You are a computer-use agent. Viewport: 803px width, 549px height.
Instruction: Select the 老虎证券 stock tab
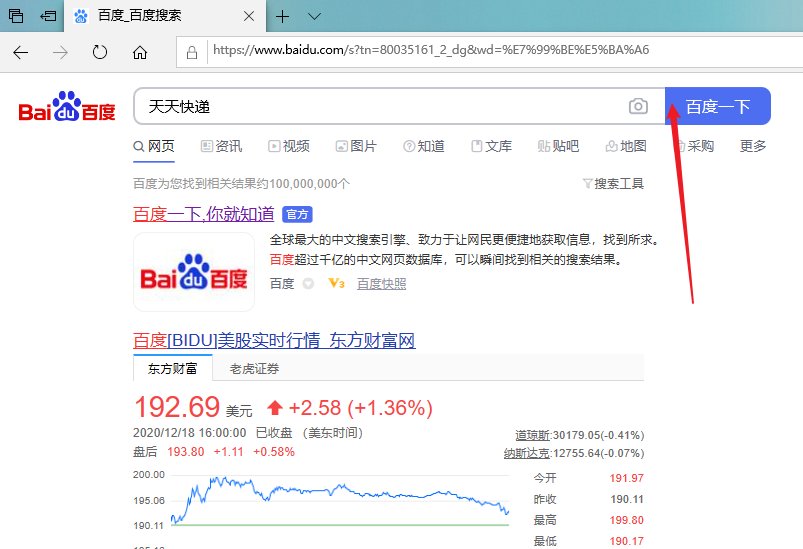click(254, 369)
